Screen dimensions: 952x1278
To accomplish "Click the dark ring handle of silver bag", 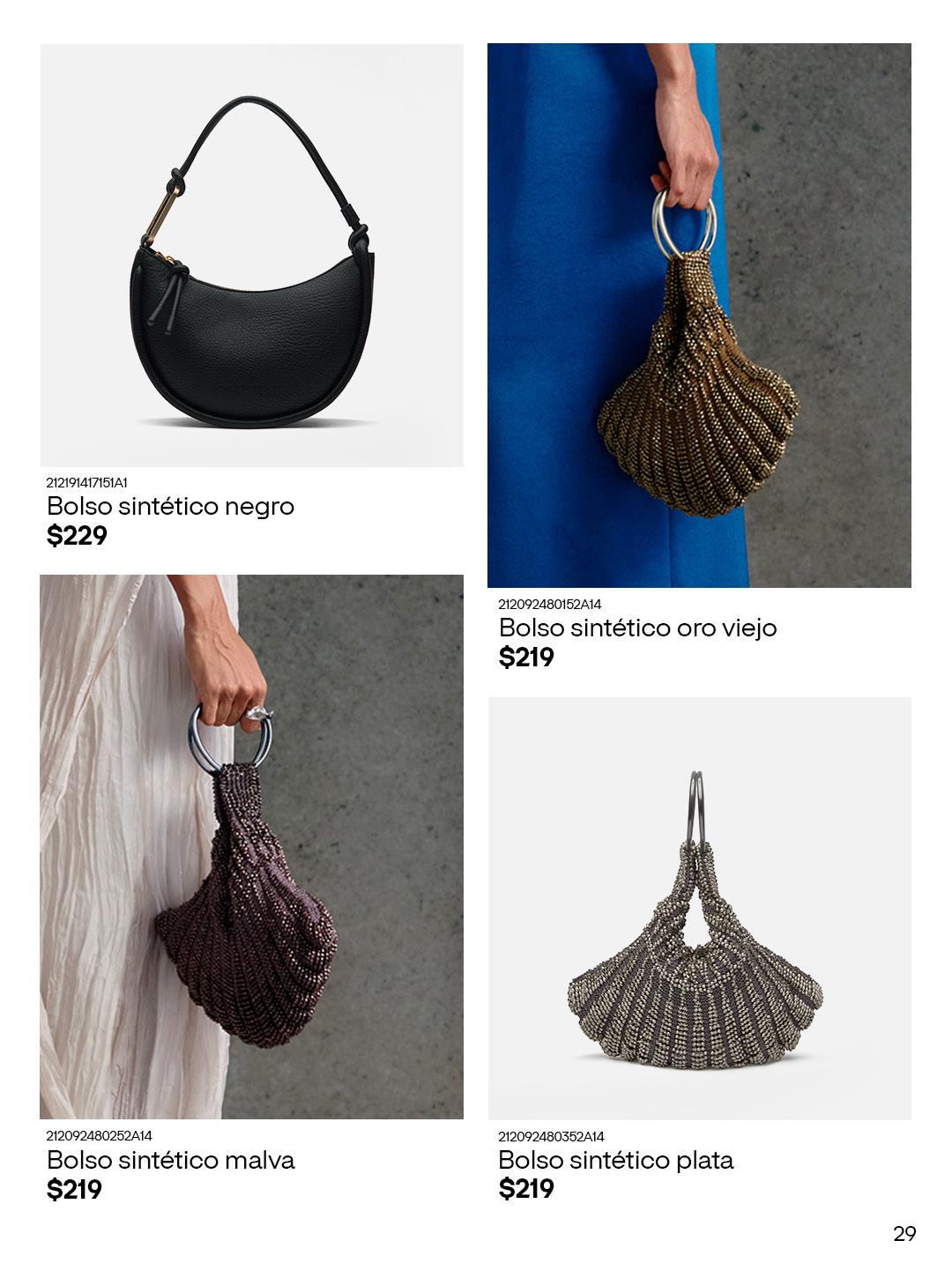I will pos(696,808).
